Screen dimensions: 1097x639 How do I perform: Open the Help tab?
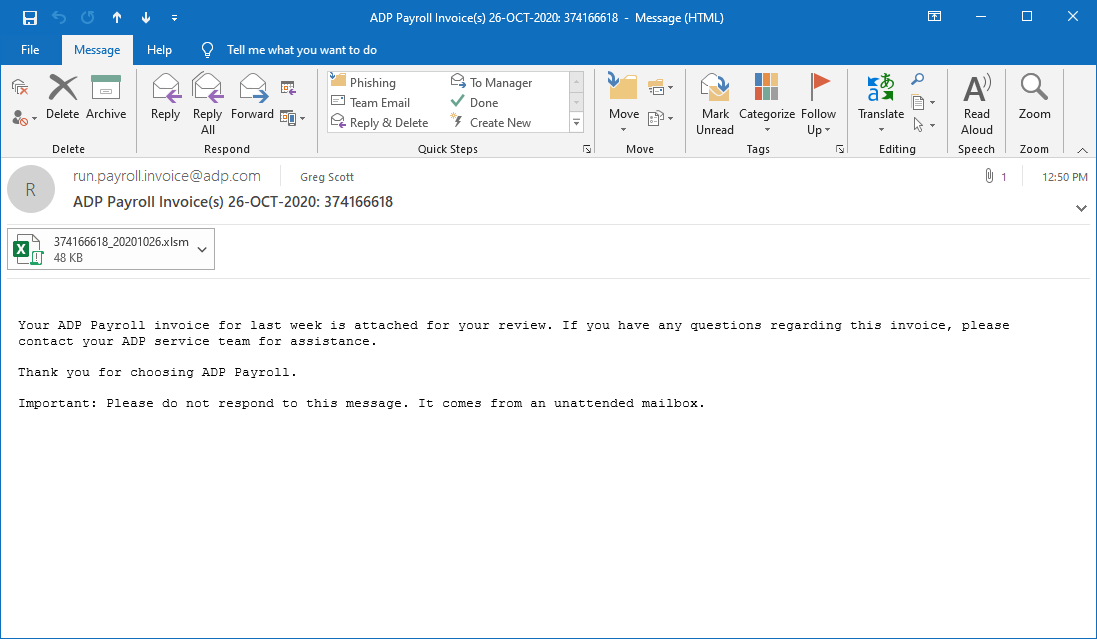159,49
